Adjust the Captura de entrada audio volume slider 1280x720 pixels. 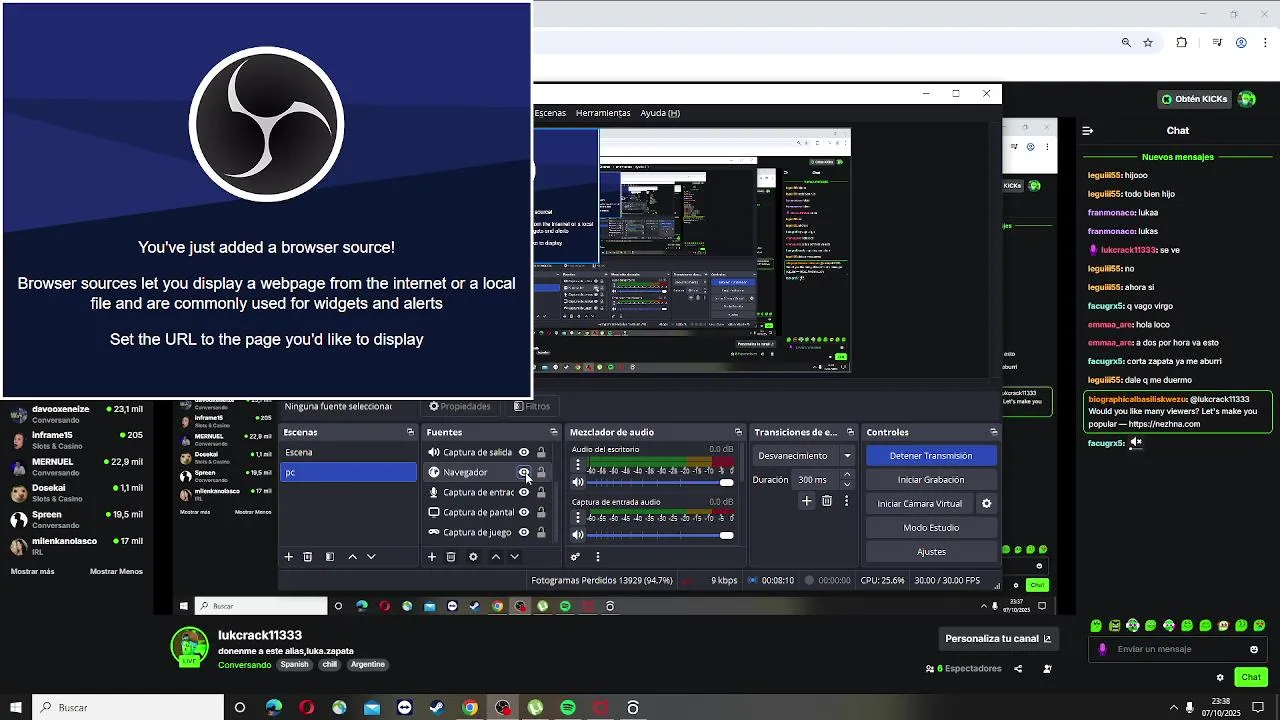point(659,535)
